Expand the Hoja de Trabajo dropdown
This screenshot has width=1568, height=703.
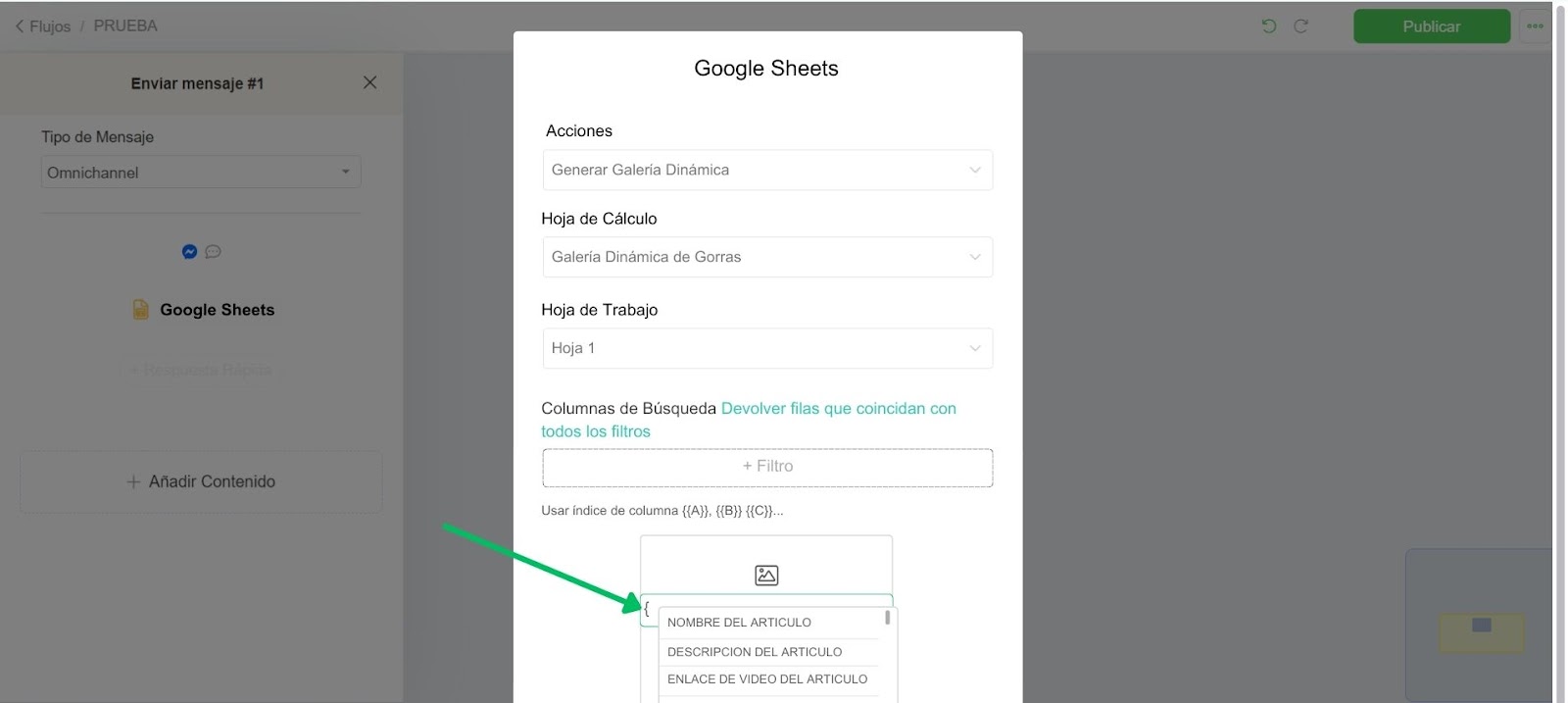pos(767,348)
